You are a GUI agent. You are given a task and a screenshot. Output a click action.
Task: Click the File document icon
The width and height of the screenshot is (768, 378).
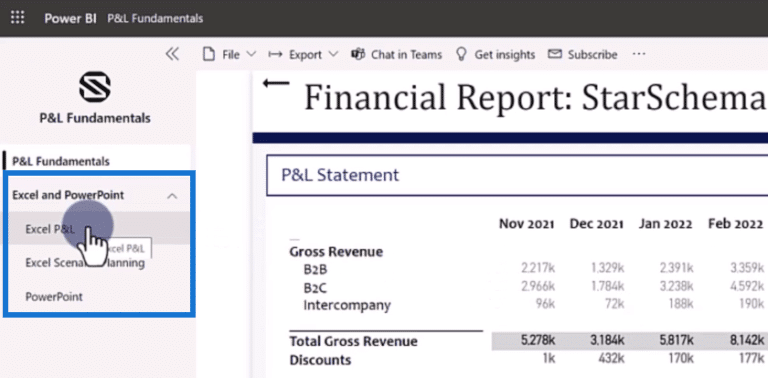pyautogui.click(x=209, y=54)
